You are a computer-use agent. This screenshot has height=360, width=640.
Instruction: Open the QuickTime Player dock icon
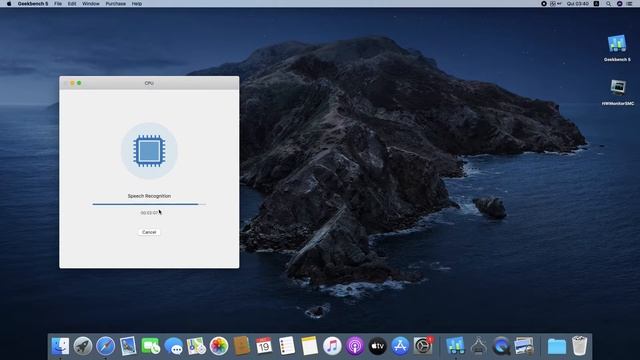501,346
